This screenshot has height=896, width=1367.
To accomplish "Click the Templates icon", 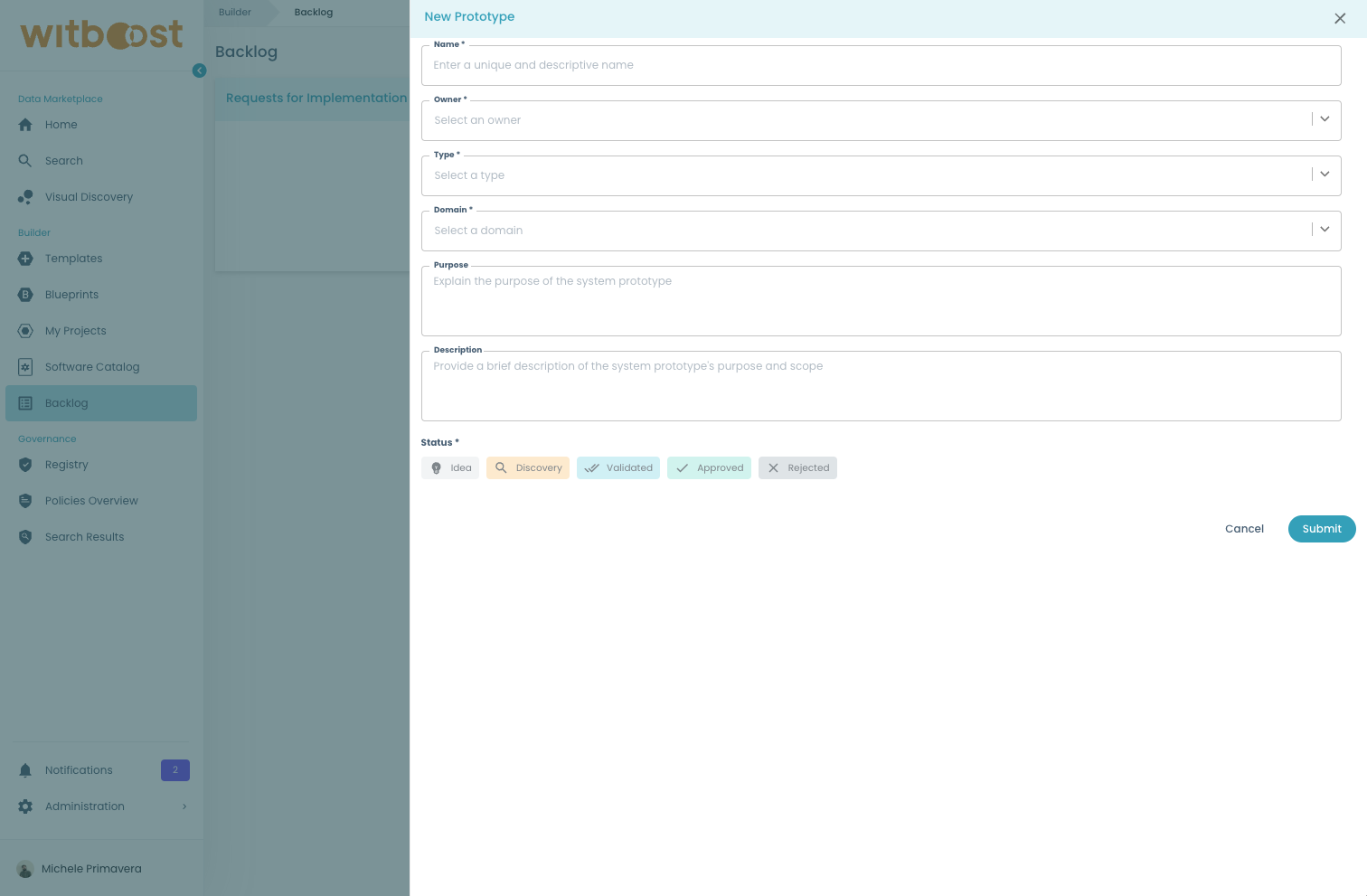I will click(25, 259).
